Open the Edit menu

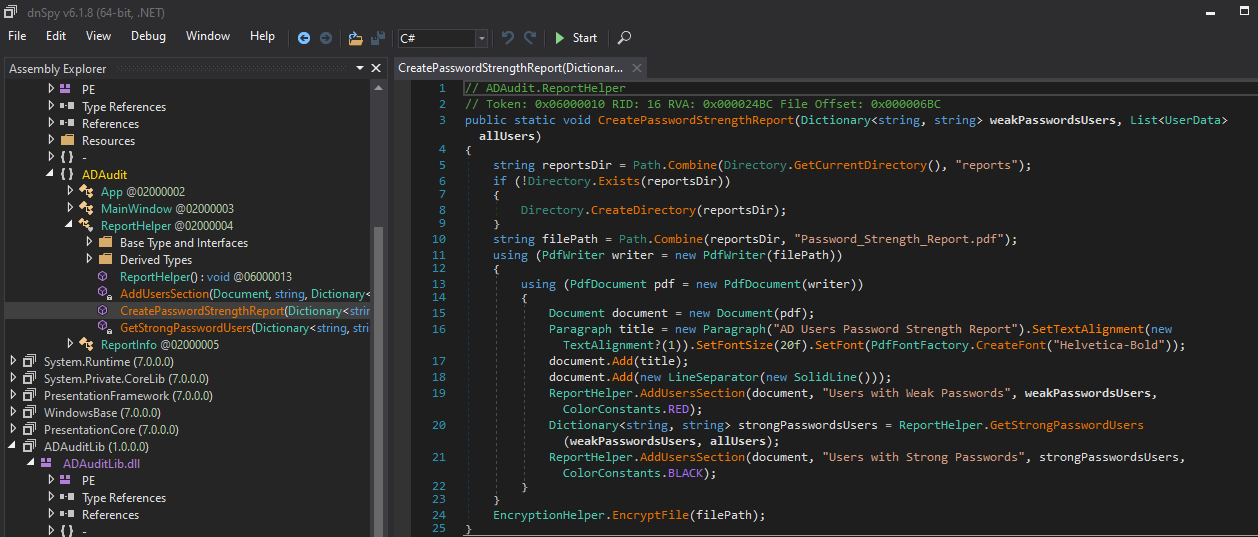pos(56,36)
